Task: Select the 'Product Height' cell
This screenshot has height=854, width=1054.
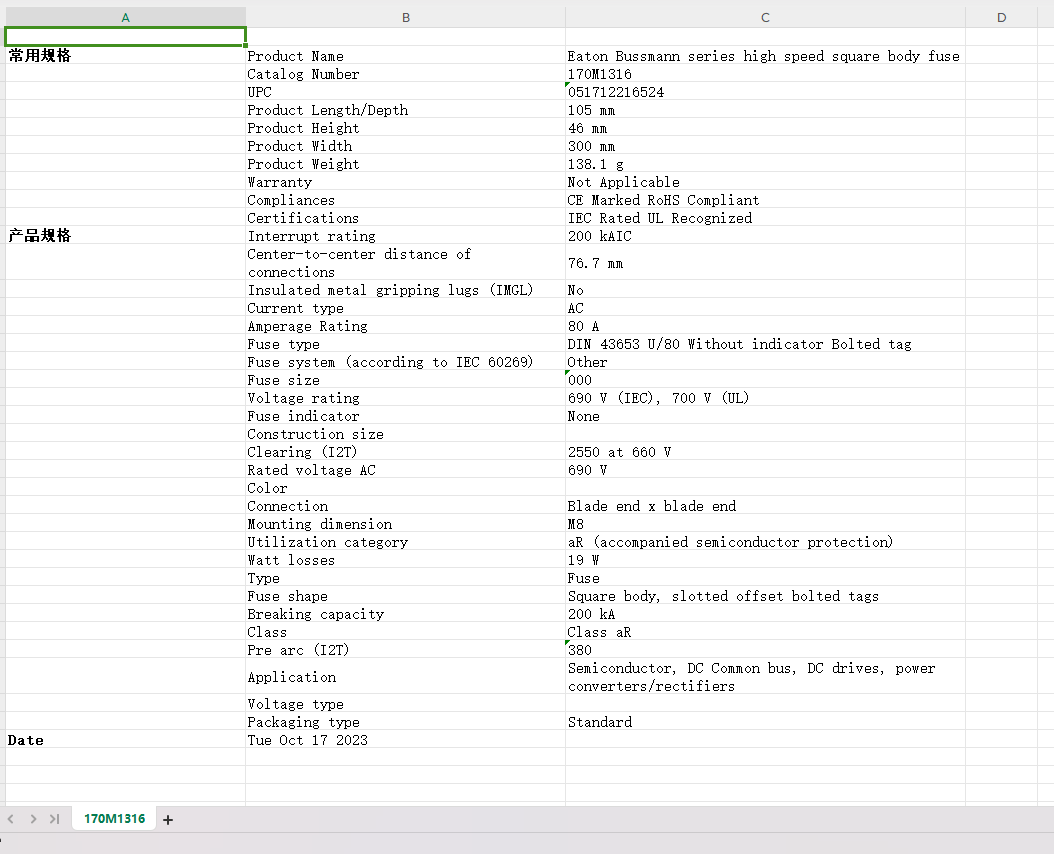Action: click(406, 128)
